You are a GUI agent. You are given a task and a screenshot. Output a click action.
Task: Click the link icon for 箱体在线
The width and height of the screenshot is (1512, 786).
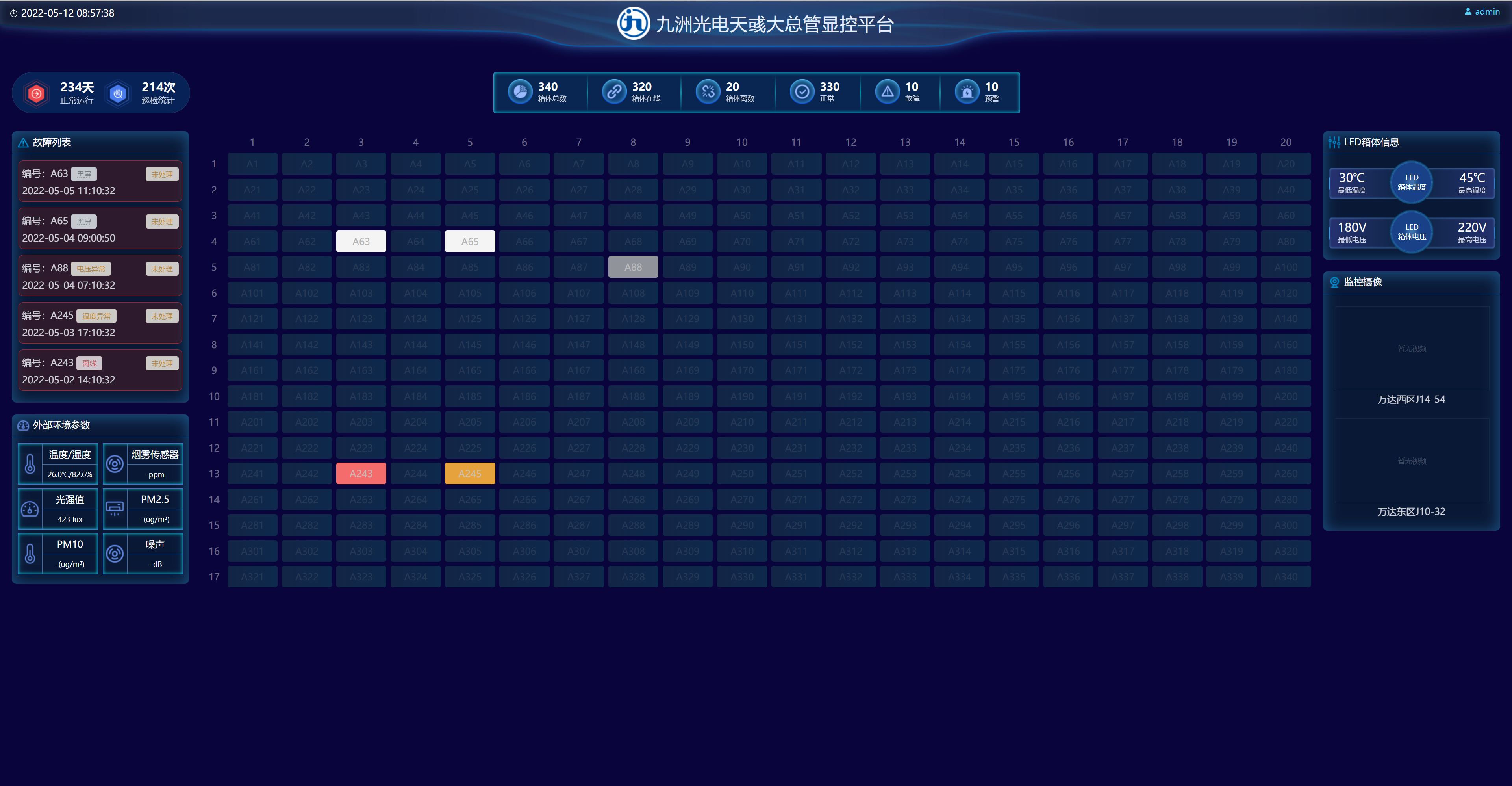tap(614, 92)
